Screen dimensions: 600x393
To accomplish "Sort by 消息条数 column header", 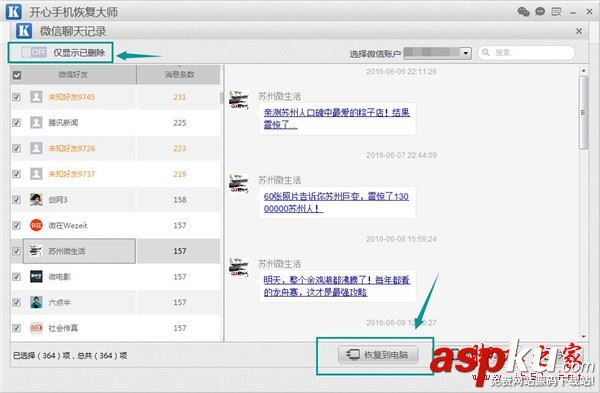I will coord(179,75).
